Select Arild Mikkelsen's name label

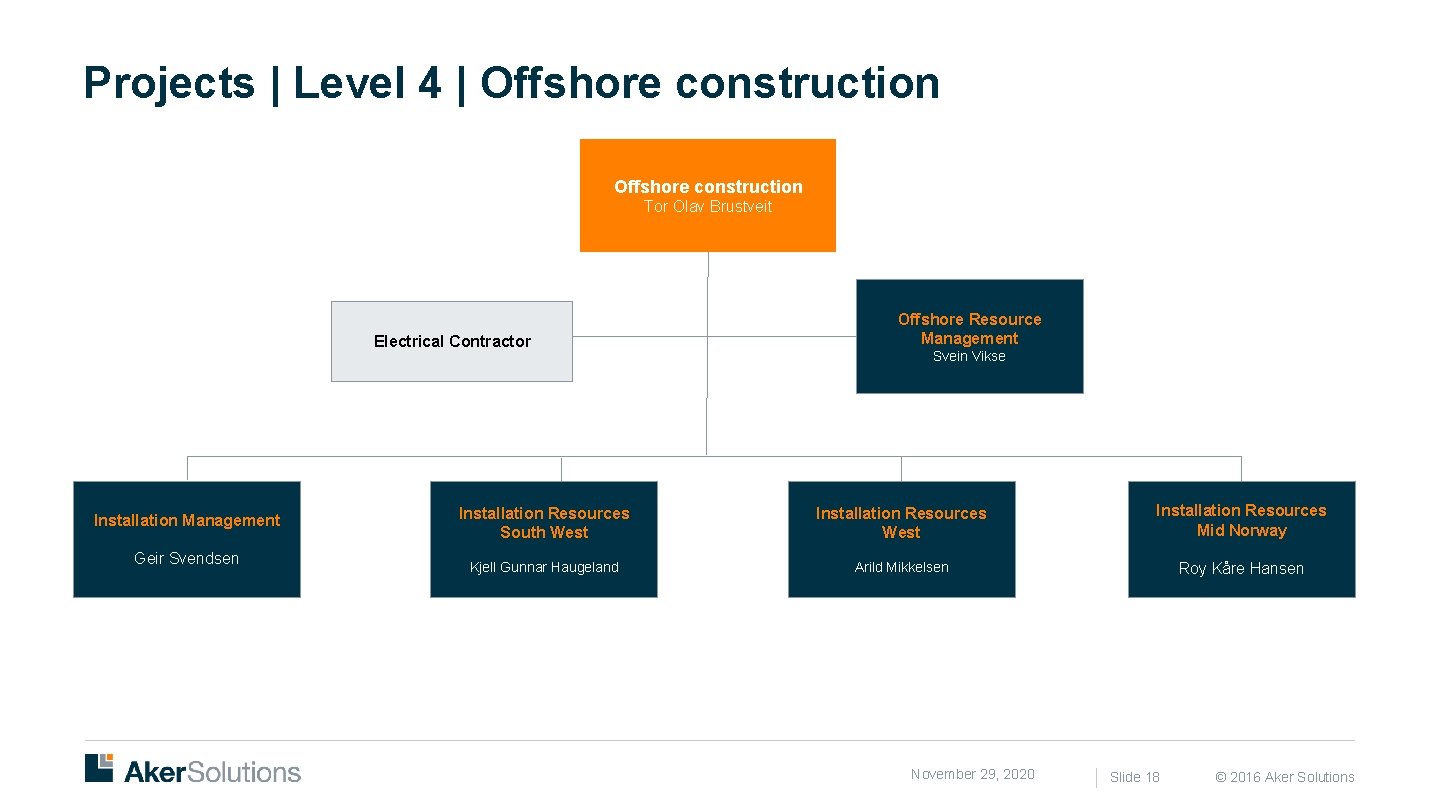pyautogui.click(x=900, y=566)
